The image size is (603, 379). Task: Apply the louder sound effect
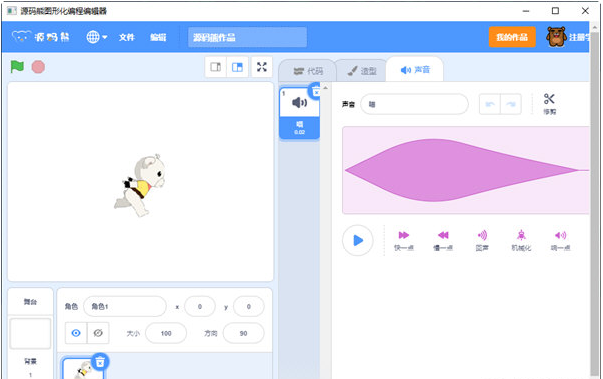click(560, 241)
